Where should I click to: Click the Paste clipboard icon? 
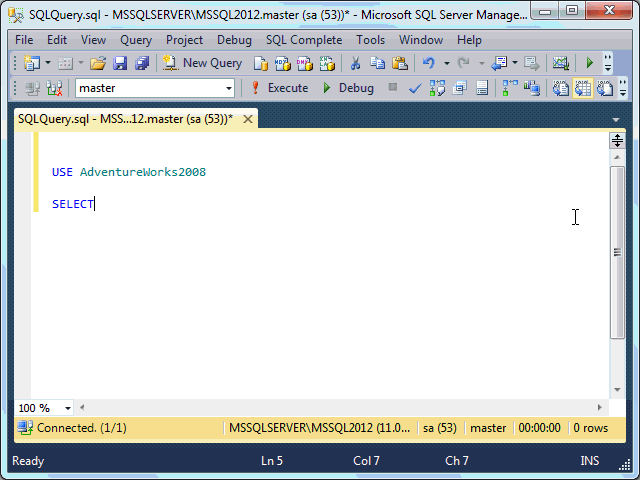400,63
